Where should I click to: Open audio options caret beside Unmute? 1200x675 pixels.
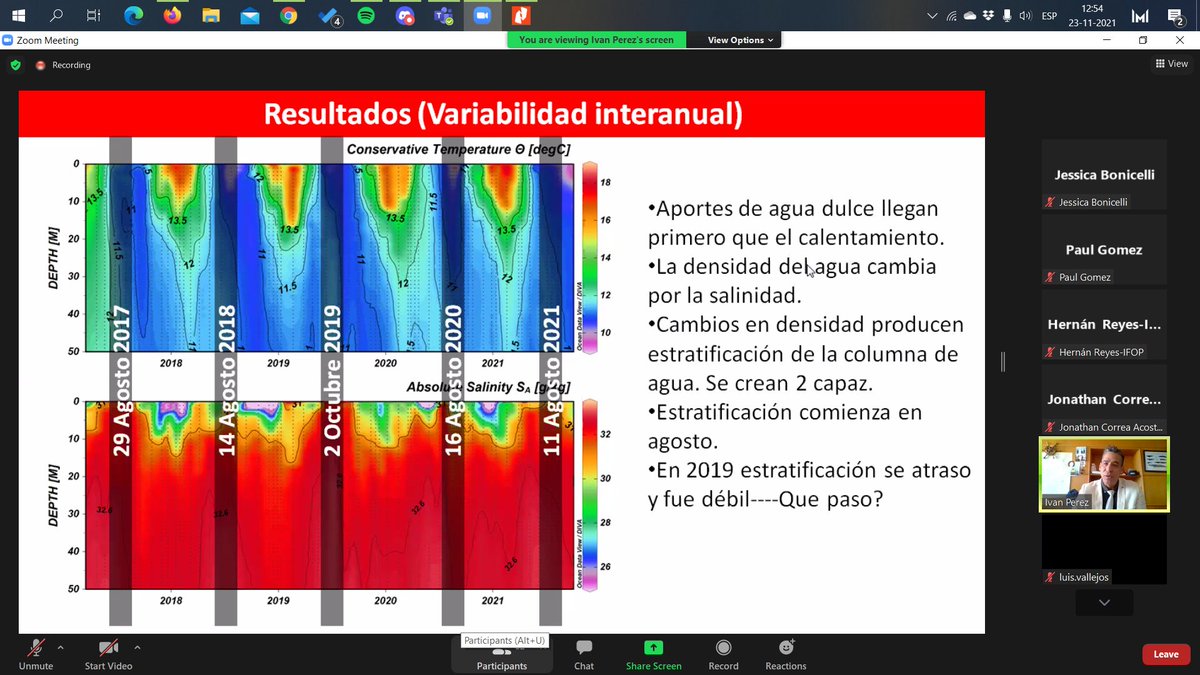(60, 648)
